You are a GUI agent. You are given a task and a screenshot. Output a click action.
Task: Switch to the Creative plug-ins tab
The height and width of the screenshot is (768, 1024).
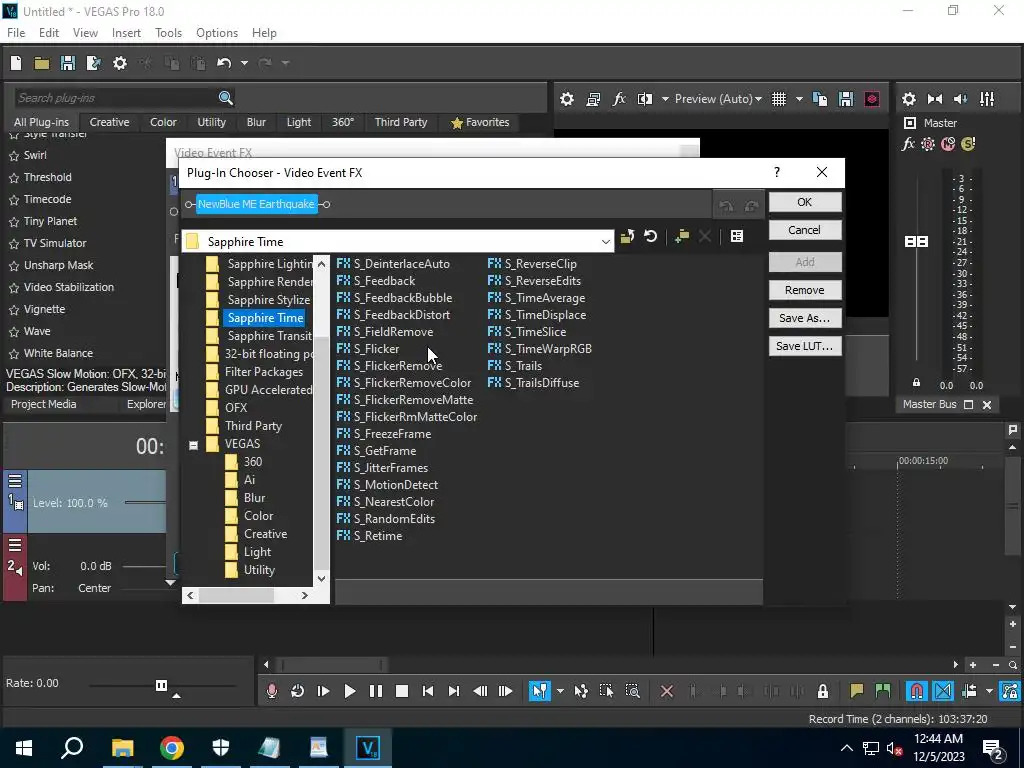109,122
